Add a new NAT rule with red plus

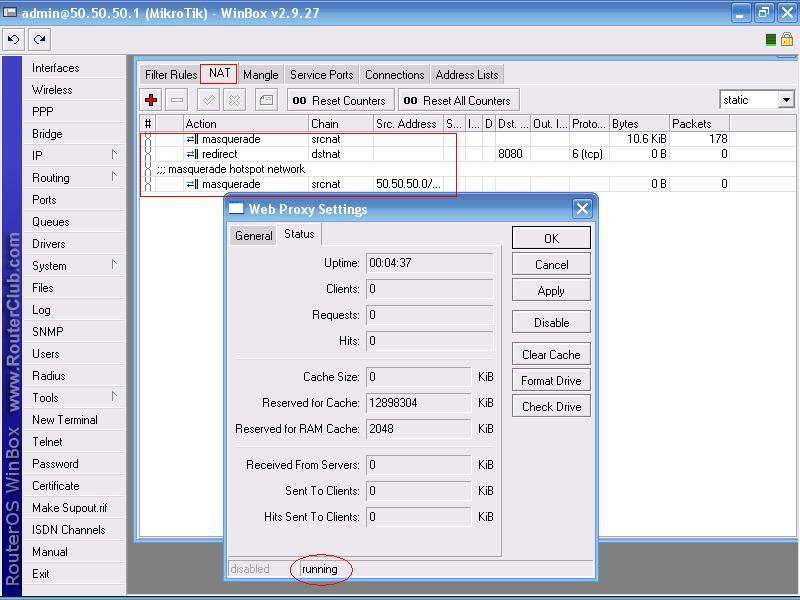coord(151,100)
